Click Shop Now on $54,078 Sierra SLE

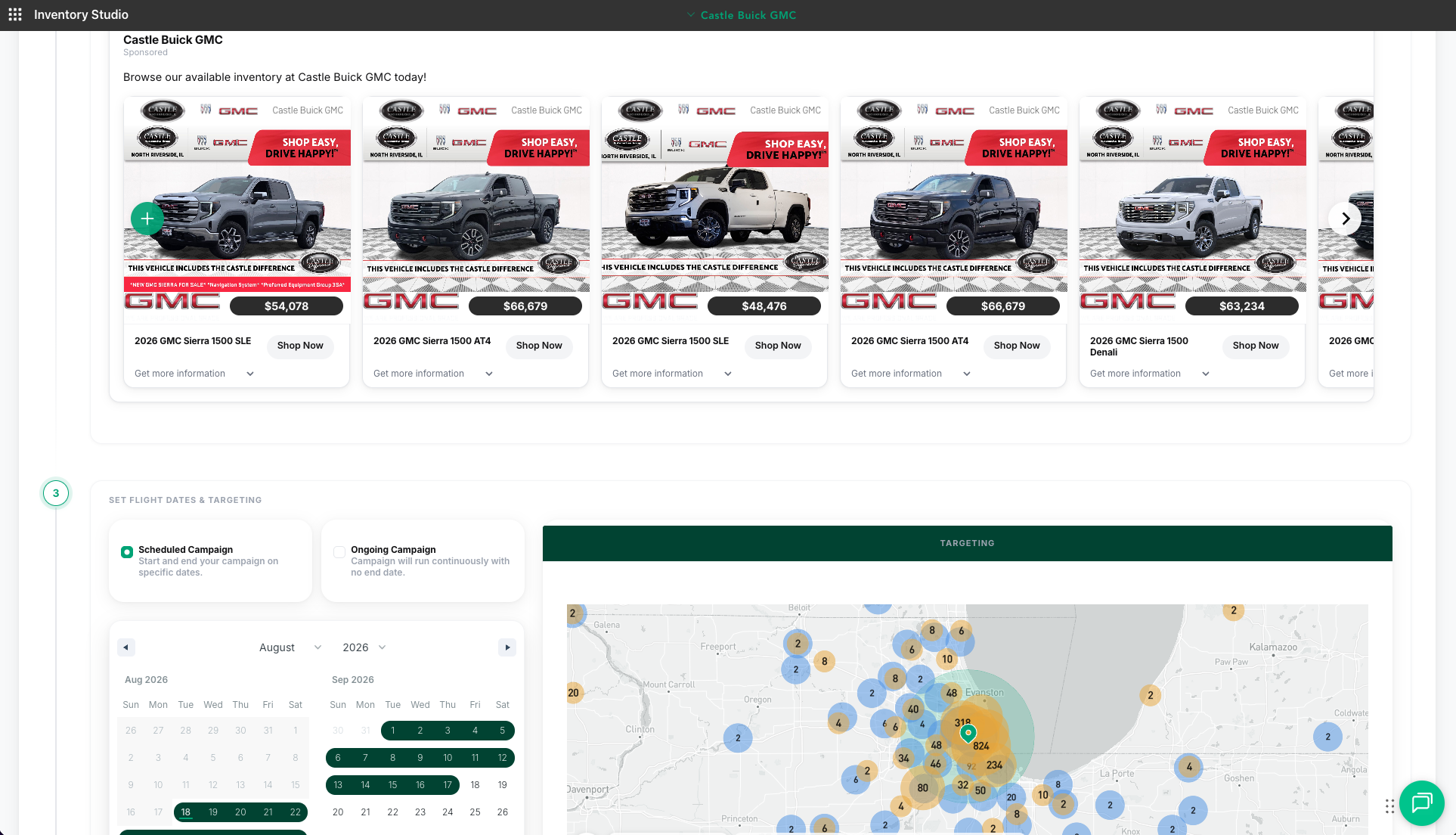[300, 346]
